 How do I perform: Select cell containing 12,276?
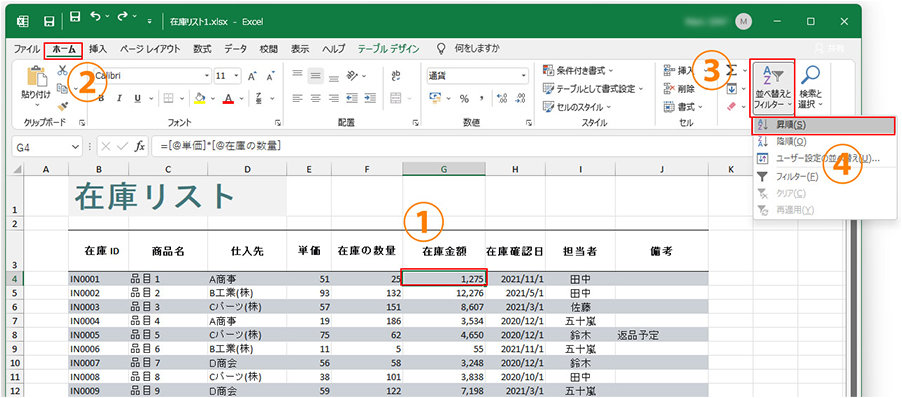444,293
